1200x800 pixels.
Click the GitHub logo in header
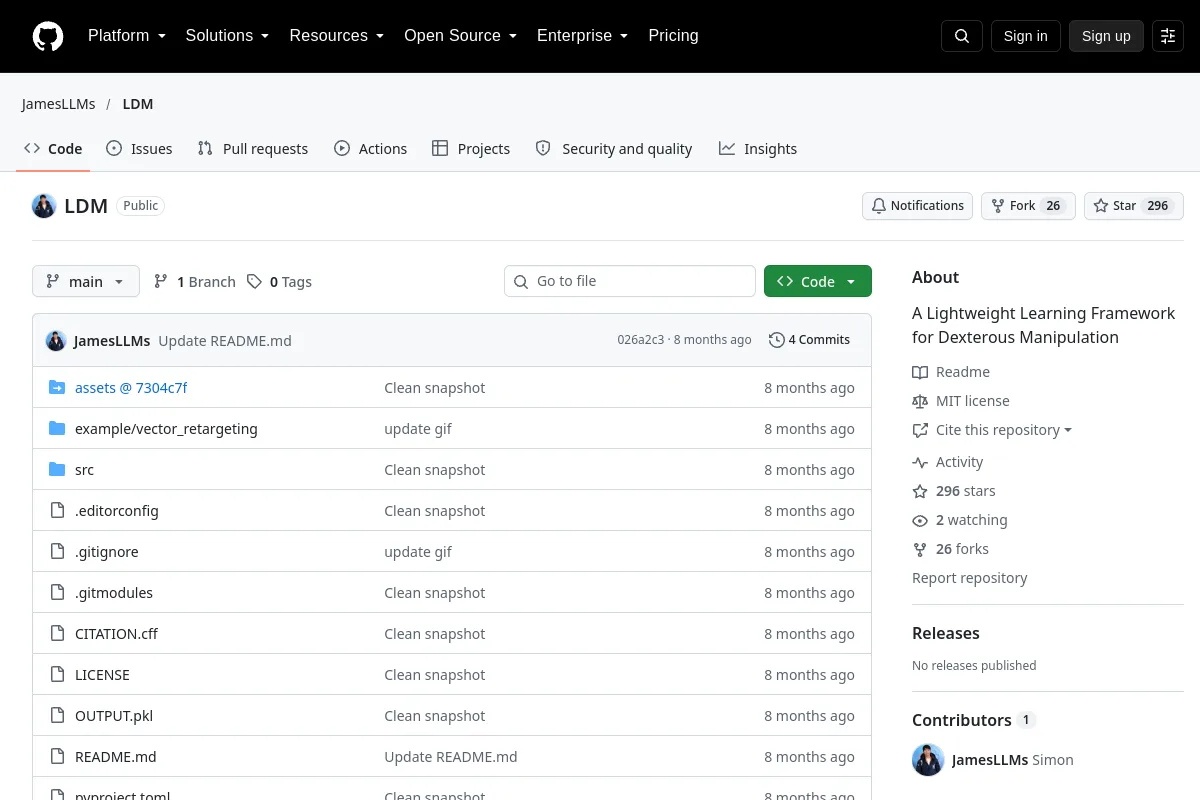[x=48, y=36]
